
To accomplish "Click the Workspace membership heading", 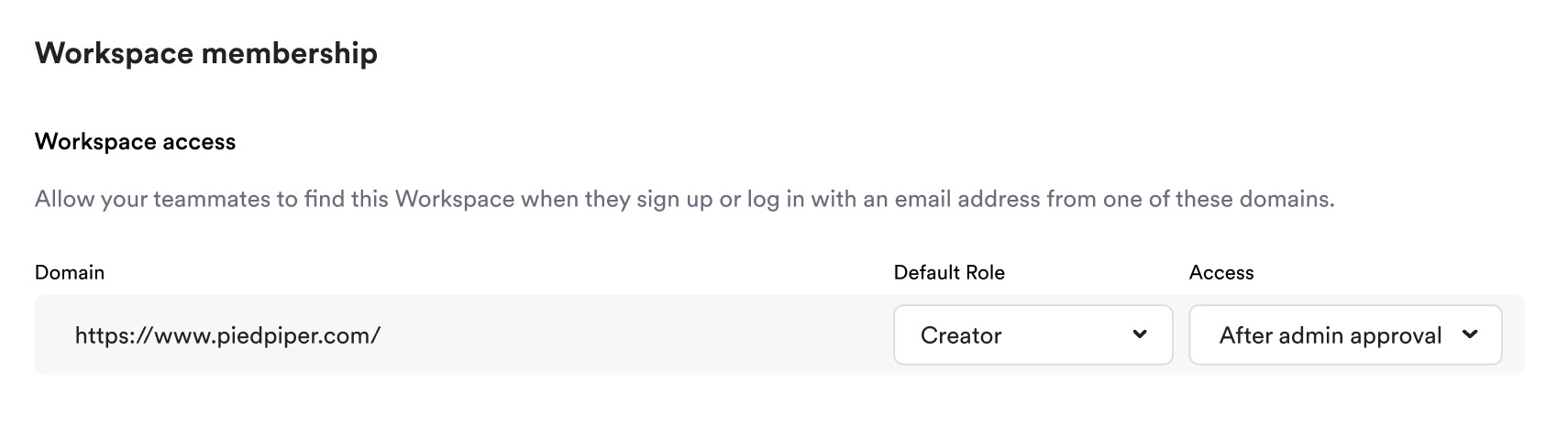I will [x=206, y=53].
